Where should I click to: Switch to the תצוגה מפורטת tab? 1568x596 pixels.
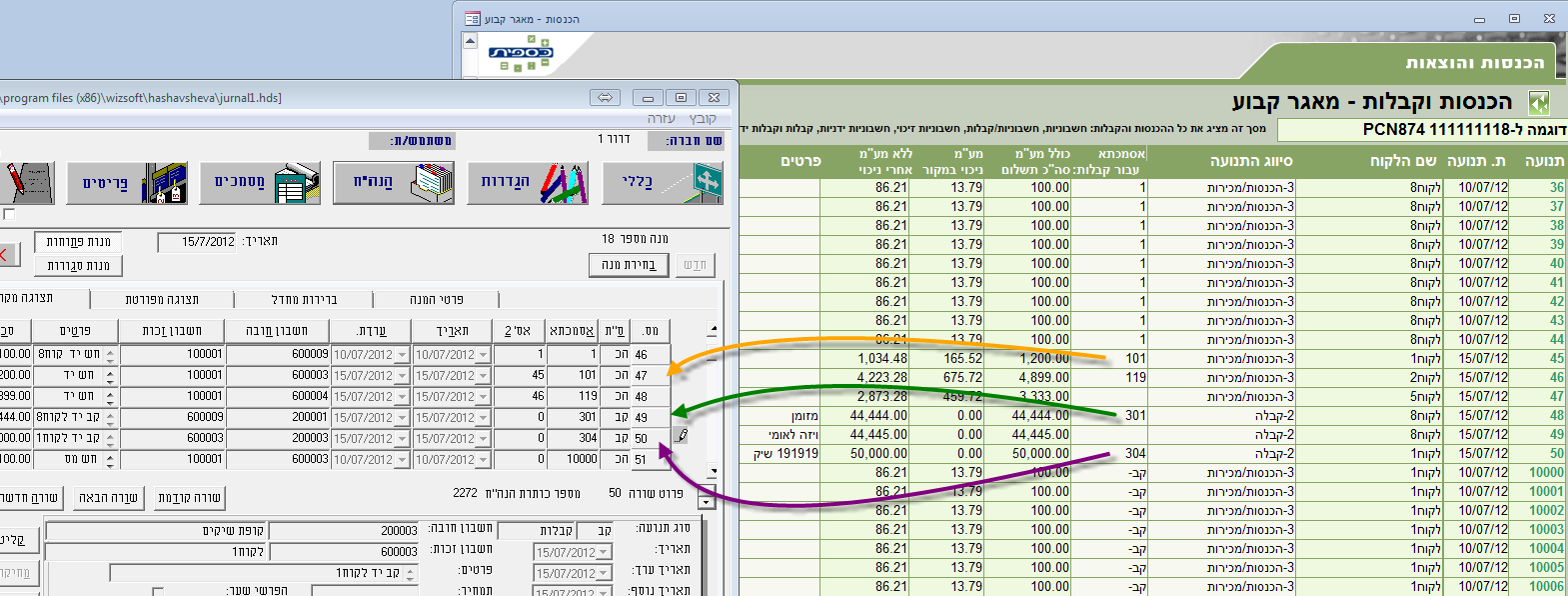(x=162, y=299)
